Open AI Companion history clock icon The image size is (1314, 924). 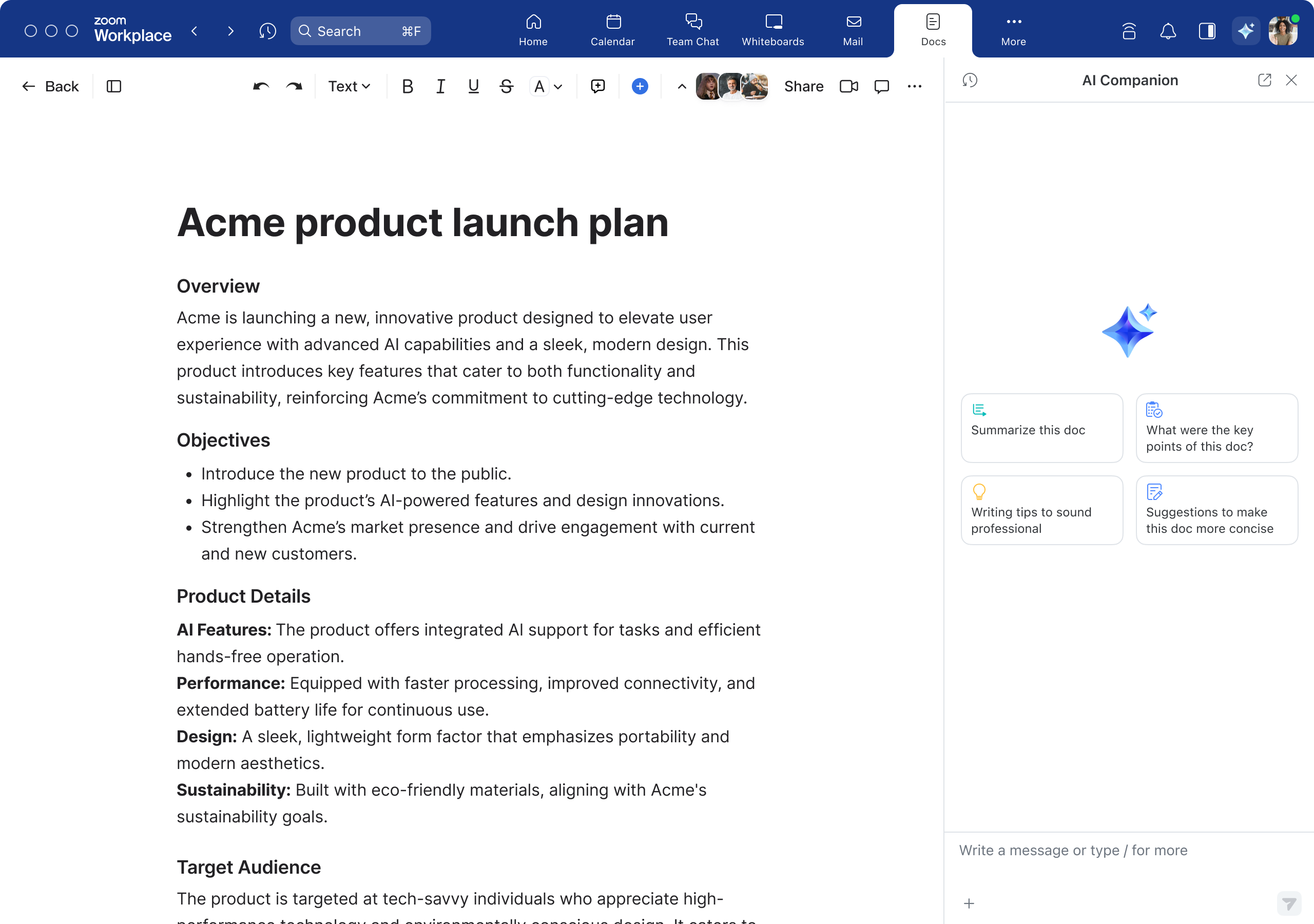pos(970,80)
